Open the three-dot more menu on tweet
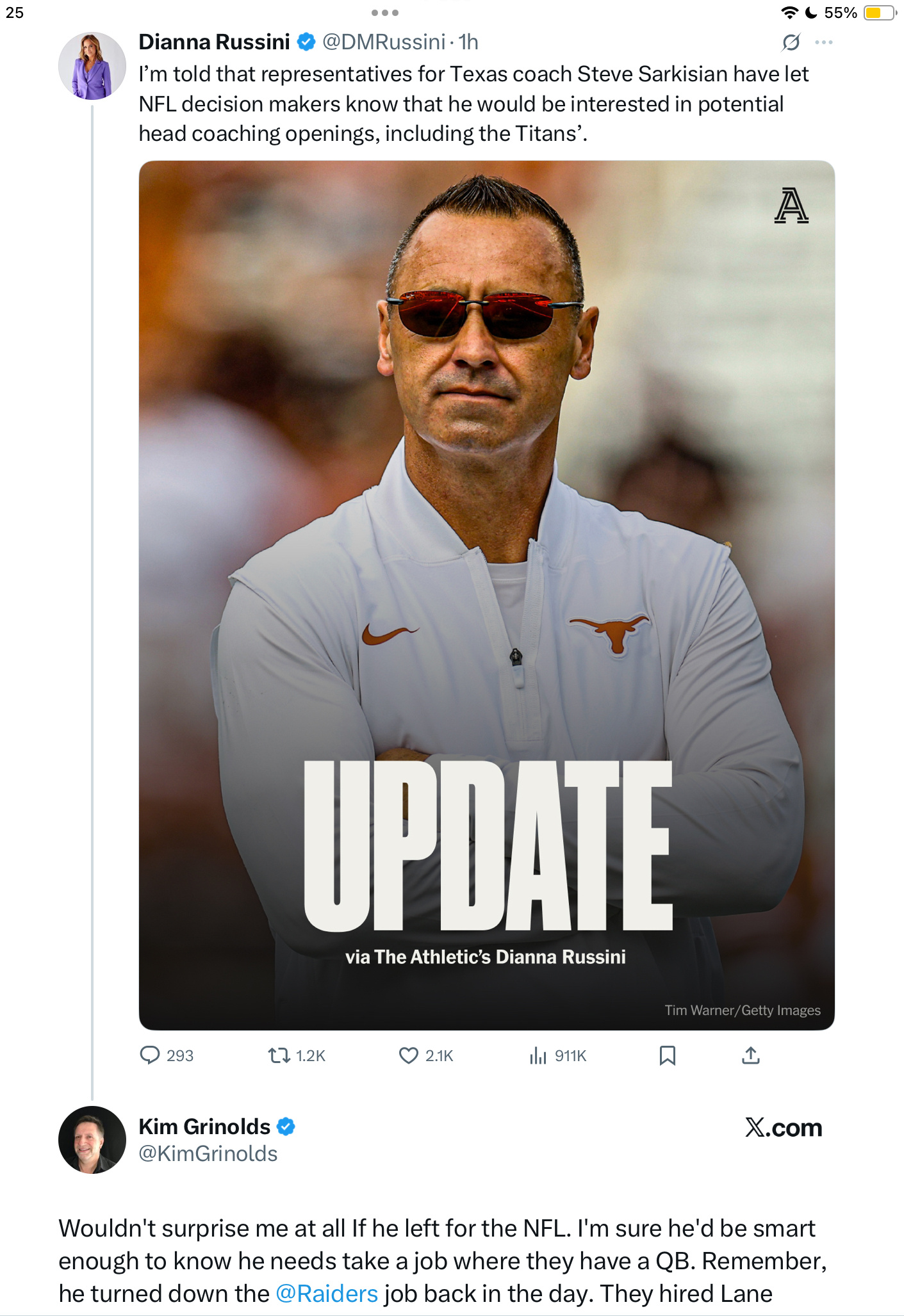The width and height of the screenshot is (904, 1316). click(824, 42)
